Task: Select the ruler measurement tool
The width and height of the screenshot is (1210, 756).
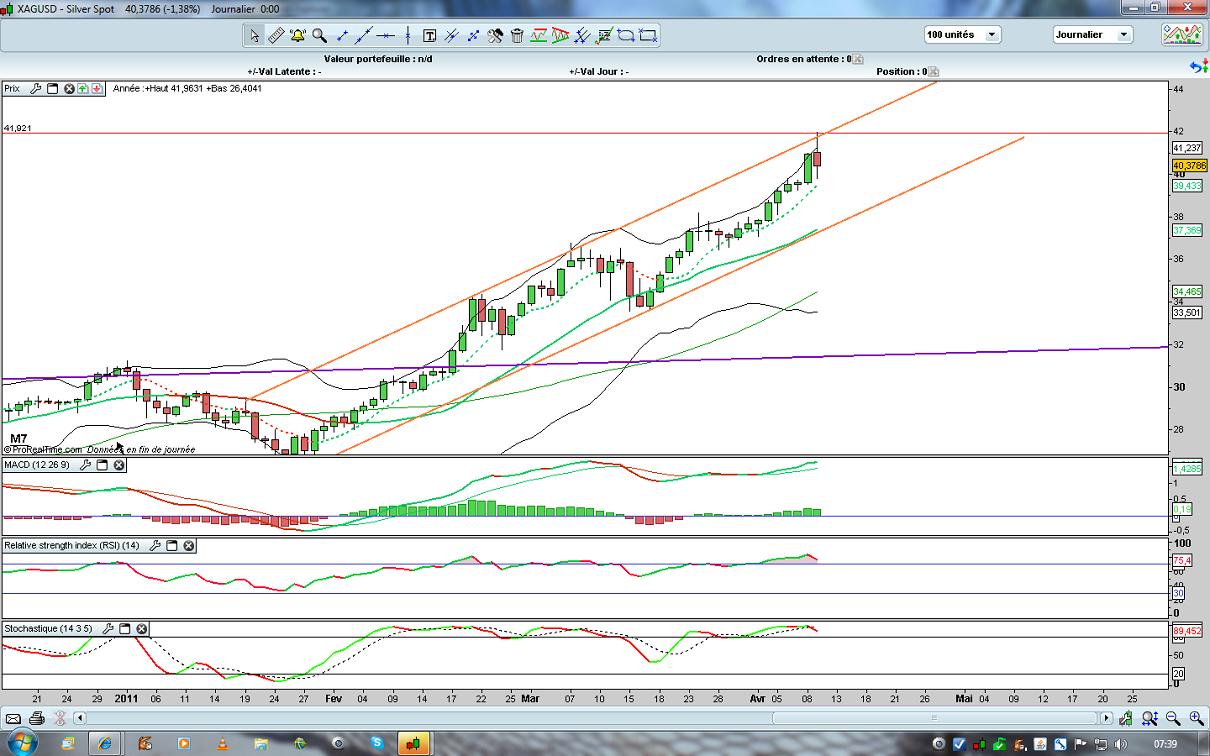Action: 276,35
